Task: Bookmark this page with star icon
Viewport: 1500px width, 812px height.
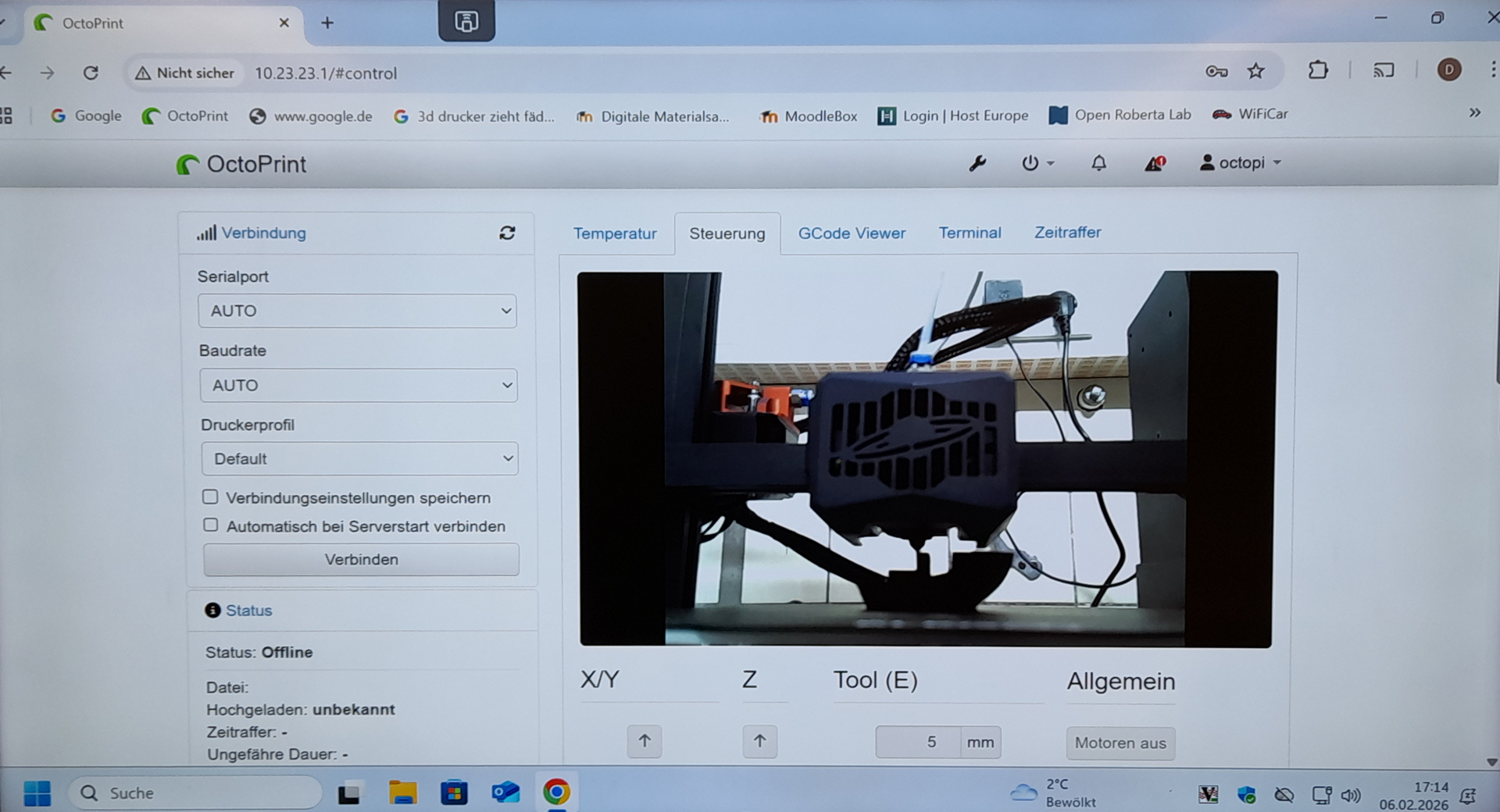Action: click(1255, 72)
